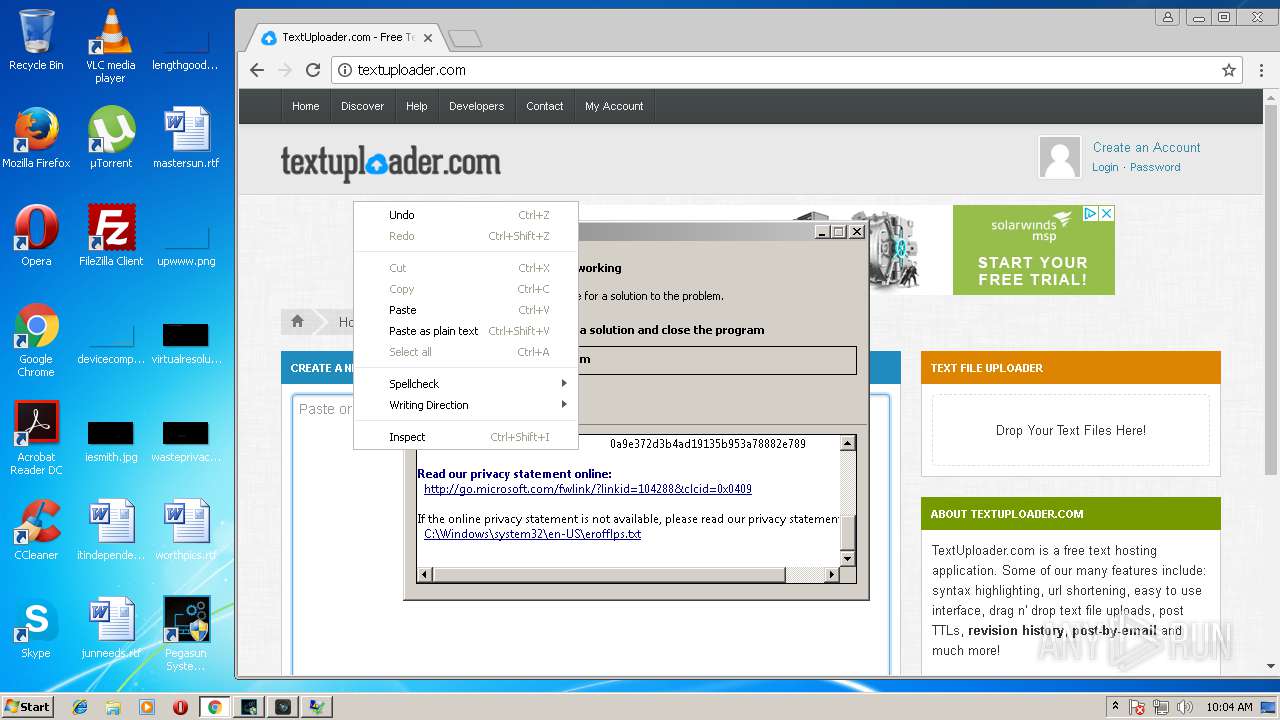The height and width of the screenshot is (720, 1280).
Task: Click the textuploader.com logo
Action: coord(390,164)
